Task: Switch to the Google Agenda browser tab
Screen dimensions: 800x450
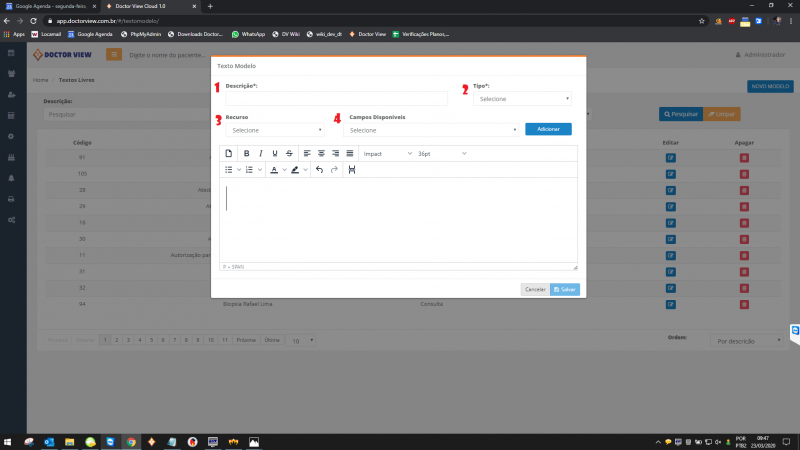Action: [x=48, y=6]
